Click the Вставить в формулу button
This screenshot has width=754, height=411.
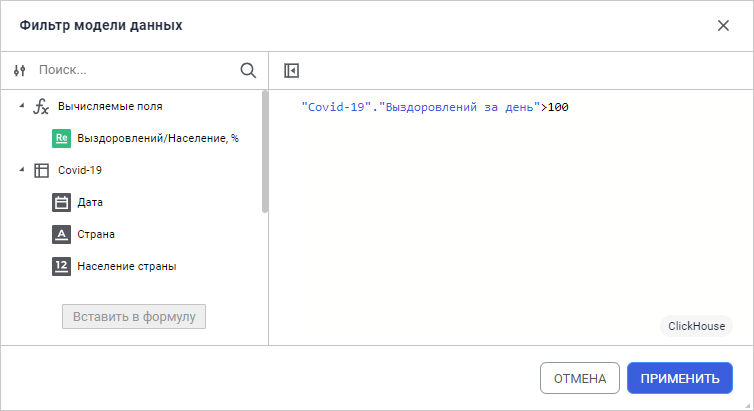tap(134, 317)
